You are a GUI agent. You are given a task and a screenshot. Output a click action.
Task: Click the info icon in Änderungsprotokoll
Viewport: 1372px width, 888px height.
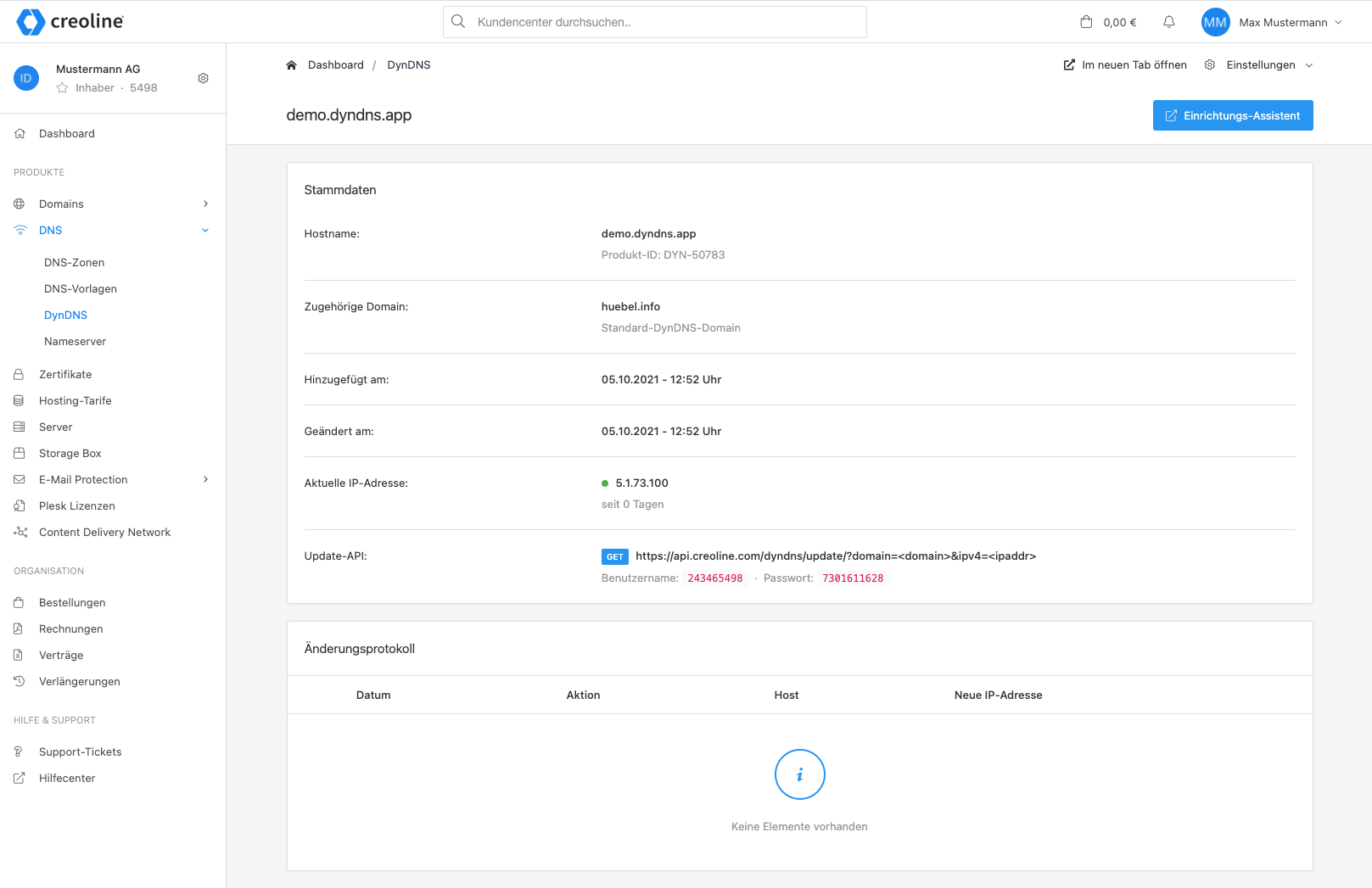pyautogui.click(x=799, y=774)
